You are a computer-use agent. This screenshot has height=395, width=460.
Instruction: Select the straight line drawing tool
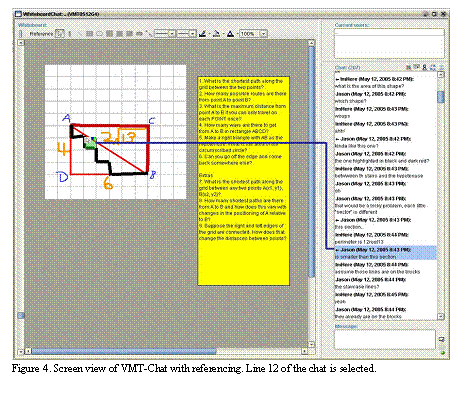pos(80,34)
